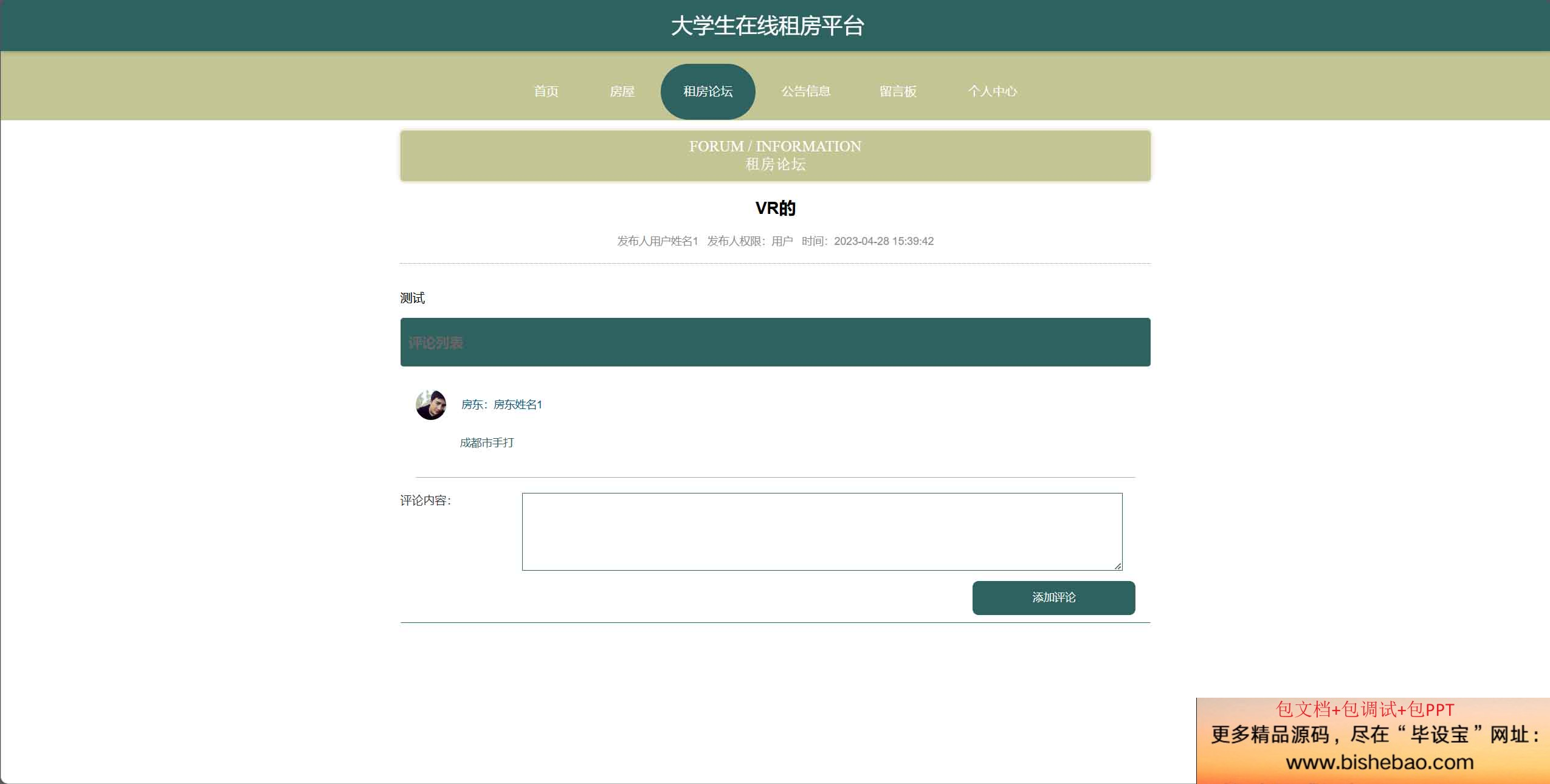
Task: Click the post timestamp 2023-04-28 15:39:42
Action: [x=883, y=241]
